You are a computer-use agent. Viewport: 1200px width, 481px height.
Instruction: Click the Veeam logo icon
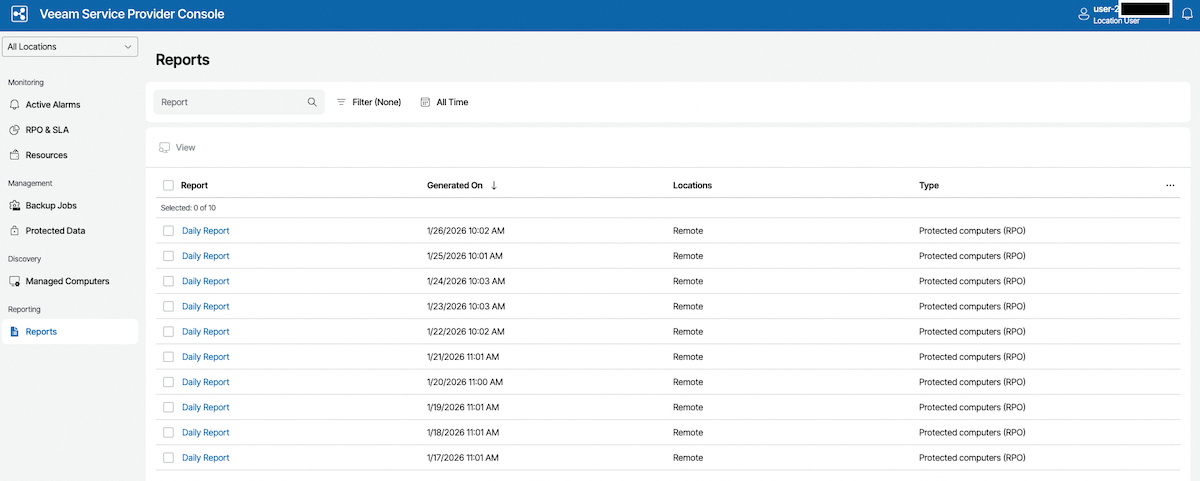pos(19,15)
